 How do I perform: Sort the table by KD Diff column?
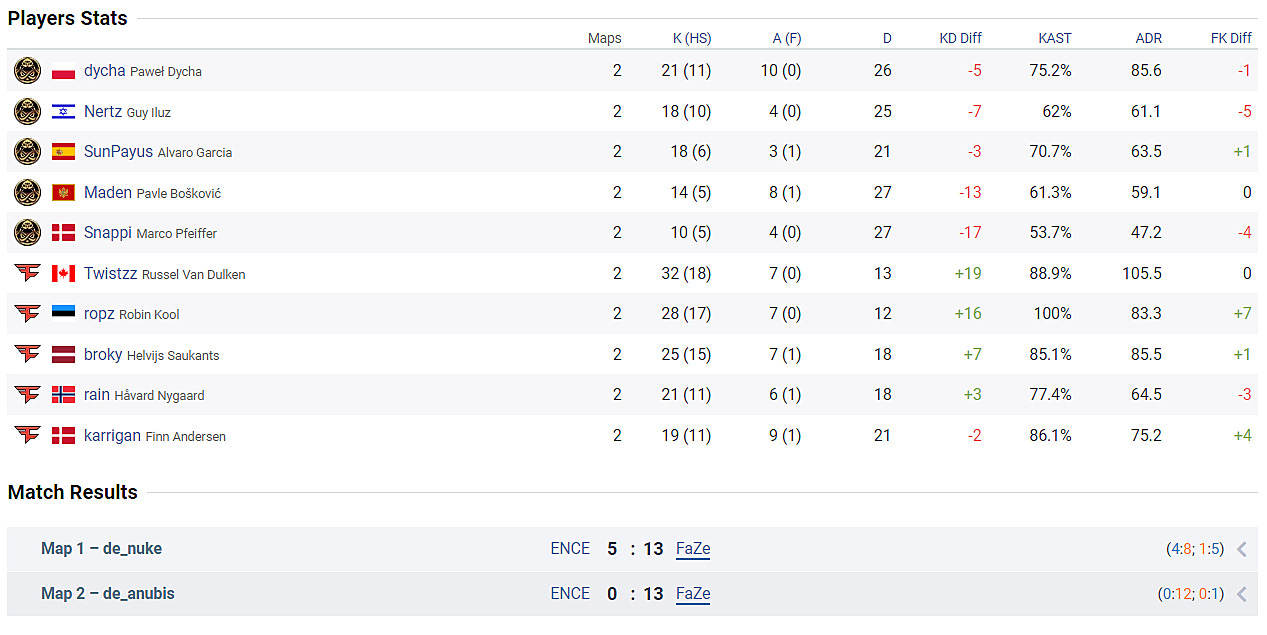tap(959, 38)
